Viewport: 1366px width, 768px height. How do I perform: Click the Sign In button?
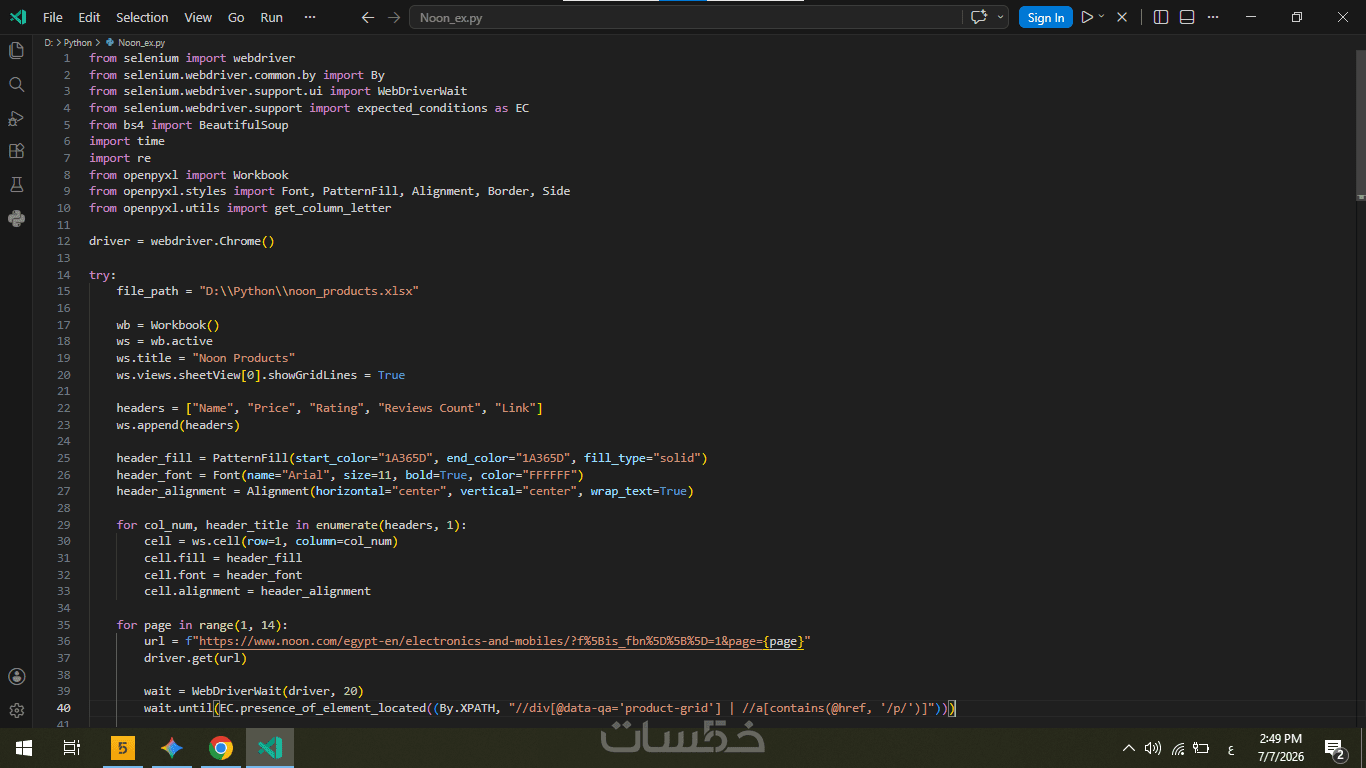point(1046,17)
